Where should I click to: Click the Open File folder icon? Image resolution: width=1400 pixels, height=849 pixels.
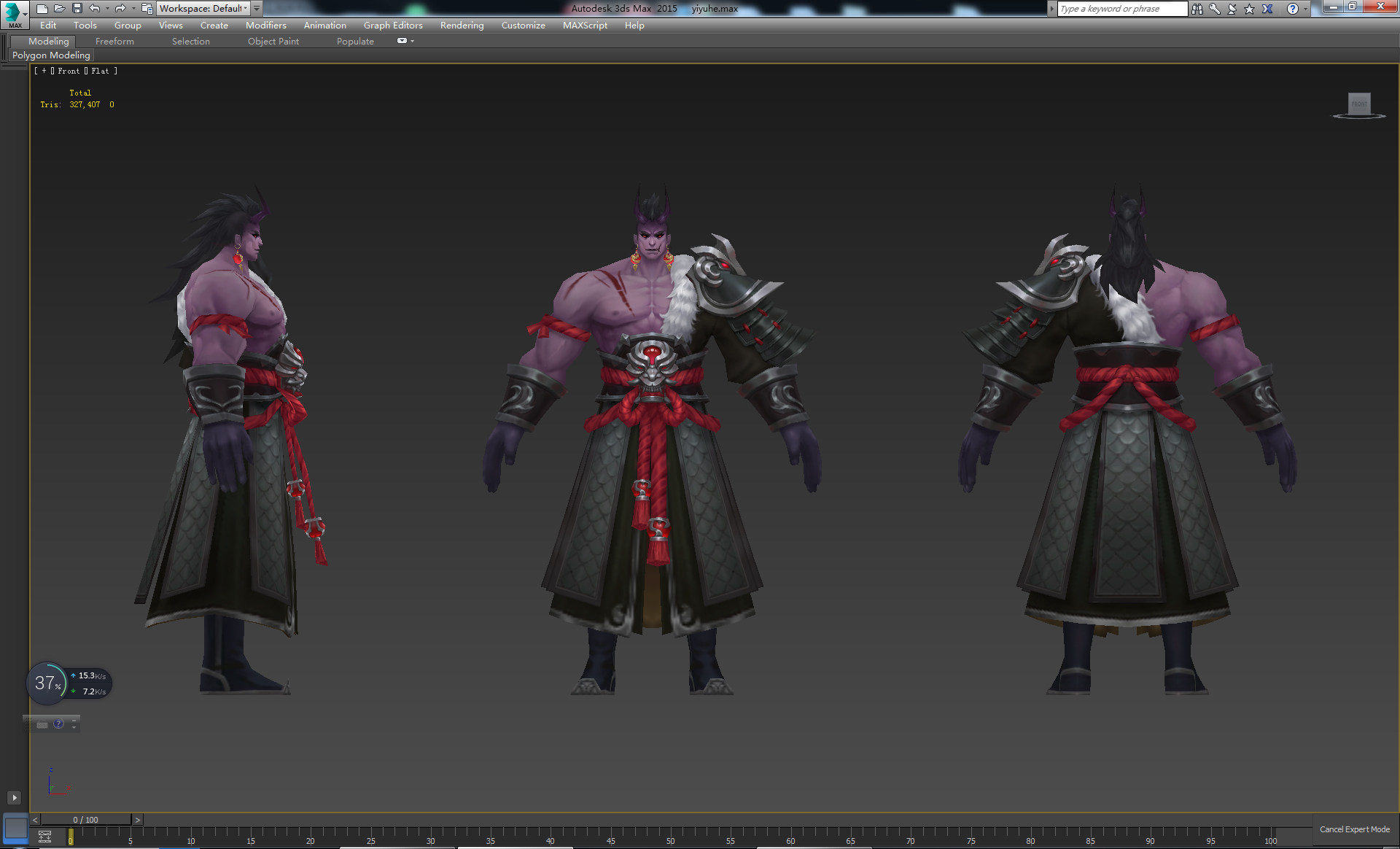click(x=59, y=8)
